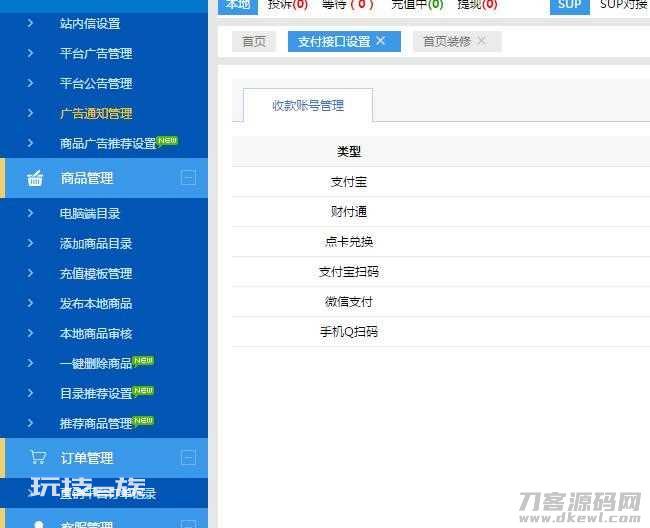Screen dimensions: 650x528
Task: Click chevron arrow next to 广告通知管理
Action: coord(30,113)
